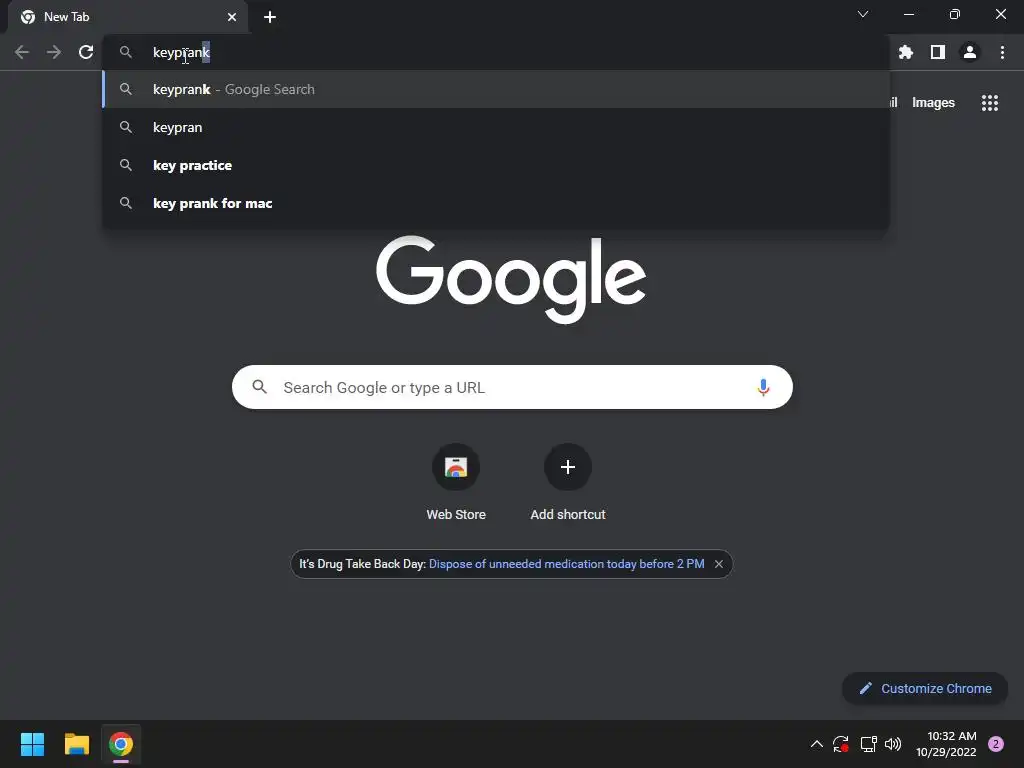Open Chrome's three-dot menu
1024x768 pixels.
coord(1002,52)
